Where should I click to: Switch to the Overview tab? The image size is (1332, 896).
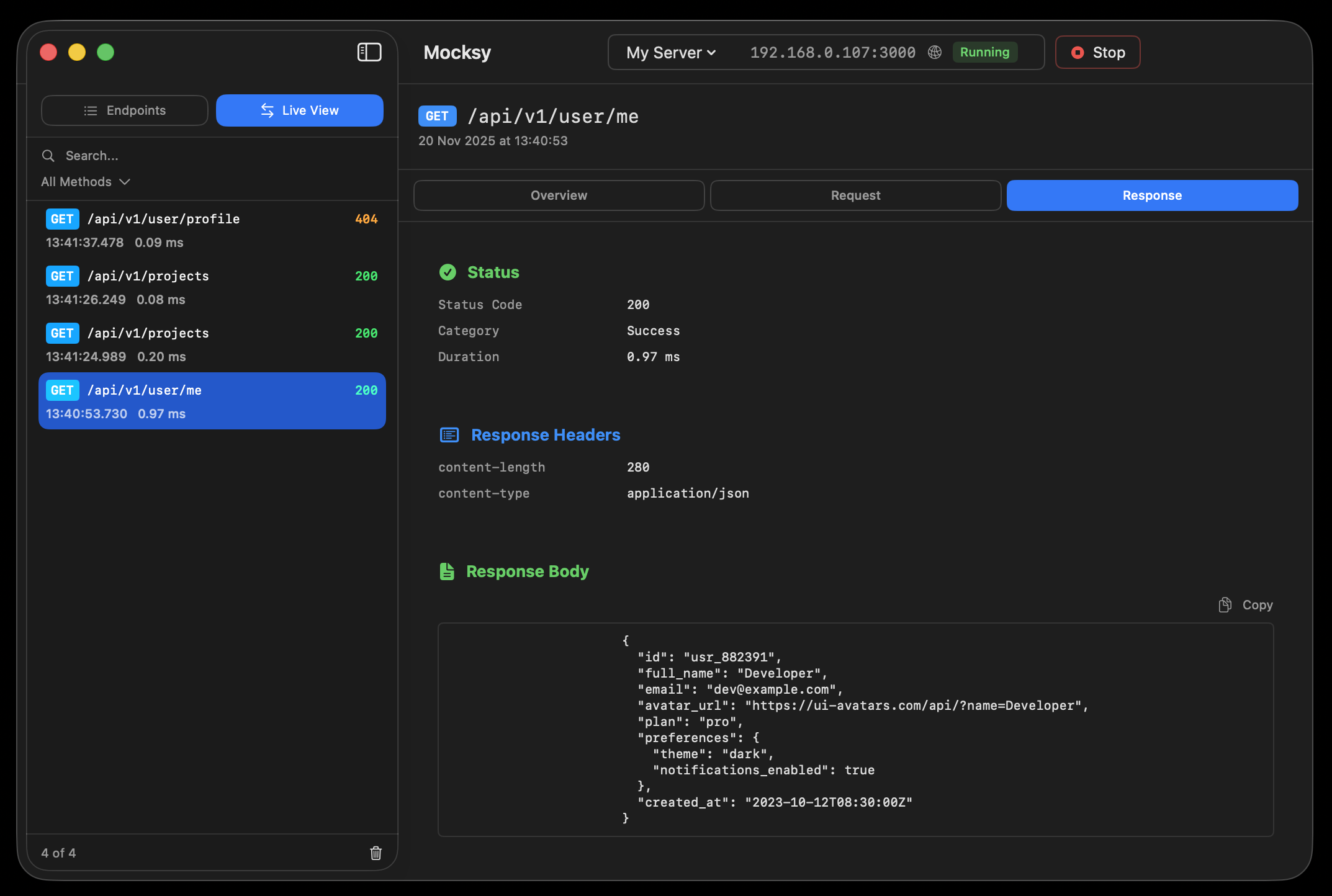tap(558, 195)
